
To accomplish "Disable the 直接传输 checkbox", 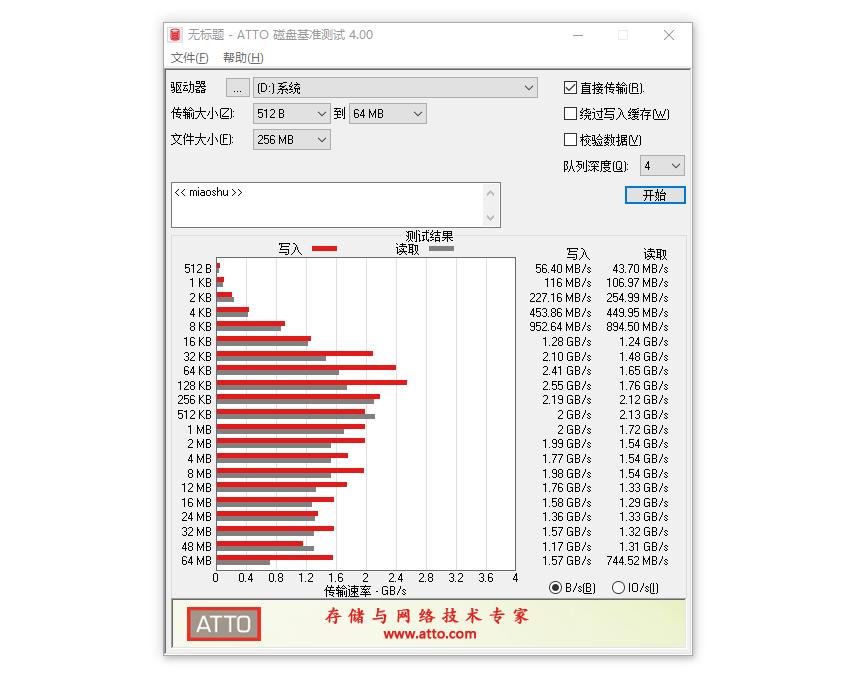I will point(569,87).
